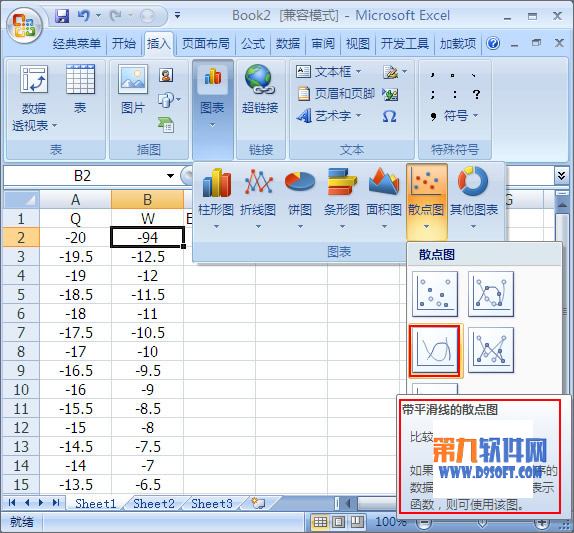Insert Clip Art

pyautogui.click(x=166, y=75)
